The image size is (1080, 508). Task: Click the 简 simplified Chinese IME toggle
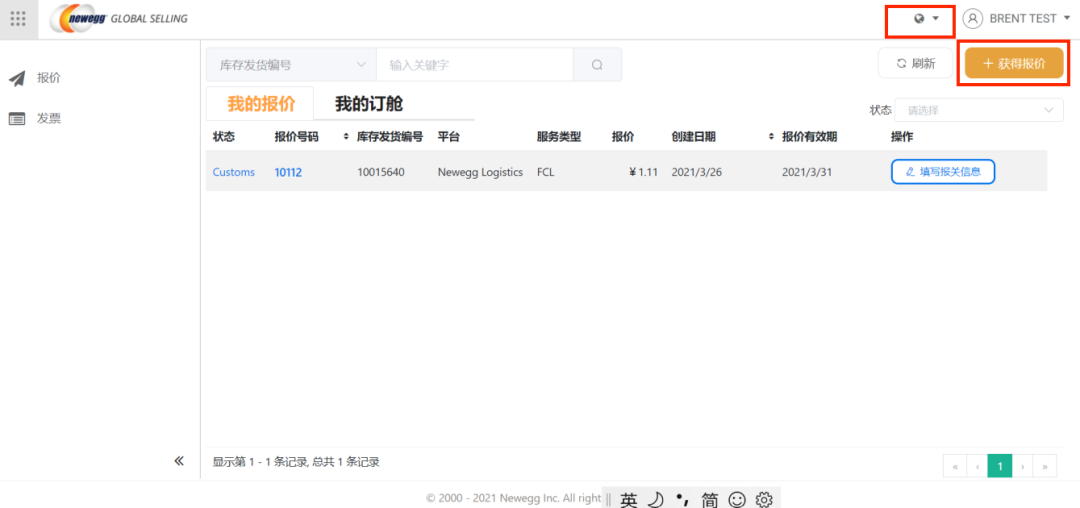[709, 500]
